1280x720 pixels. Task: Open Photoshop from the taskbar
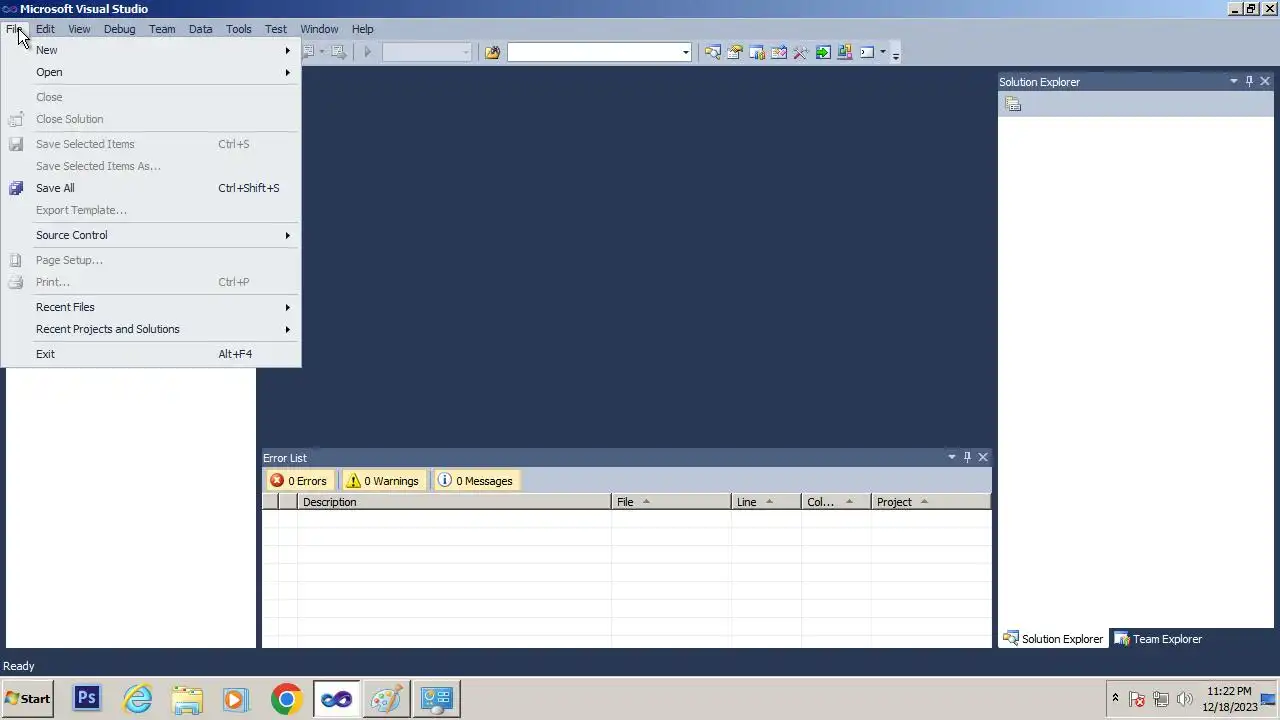click(x=87, y=699)
